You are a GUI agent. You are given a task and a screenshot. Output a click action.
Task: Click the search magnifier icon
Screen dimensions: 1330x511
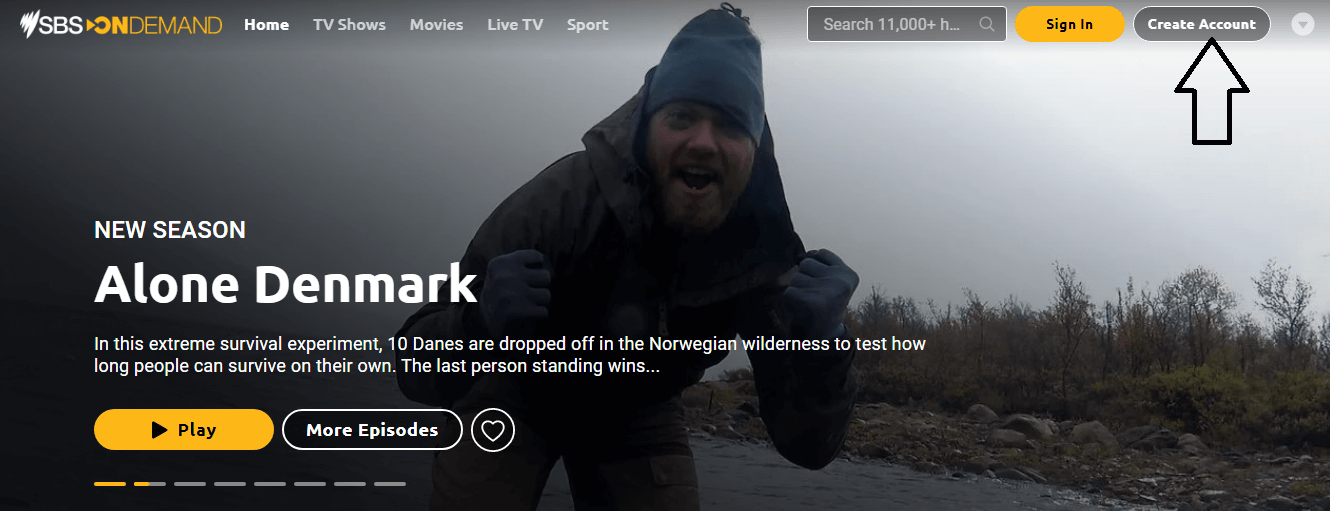tap(987, 24)
